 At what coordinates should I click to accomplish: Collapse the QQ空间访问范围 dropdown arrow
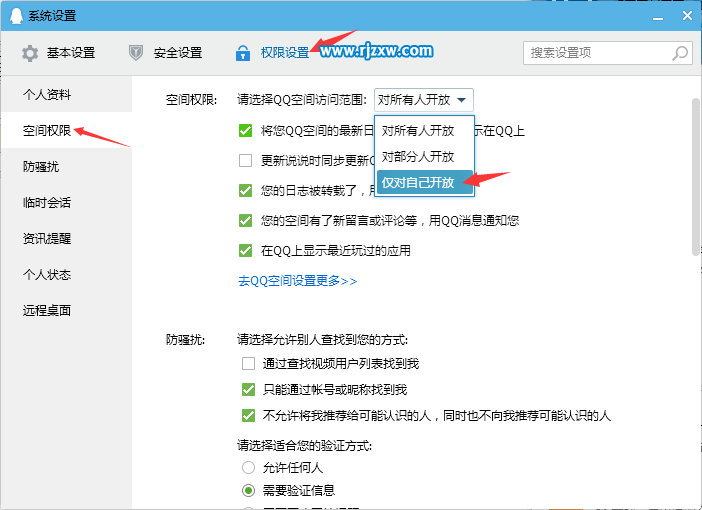462,100
